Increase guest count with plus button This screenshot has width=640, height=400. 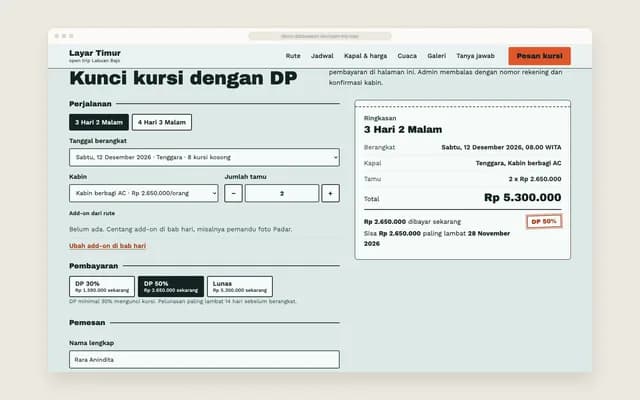coord(330,193)
